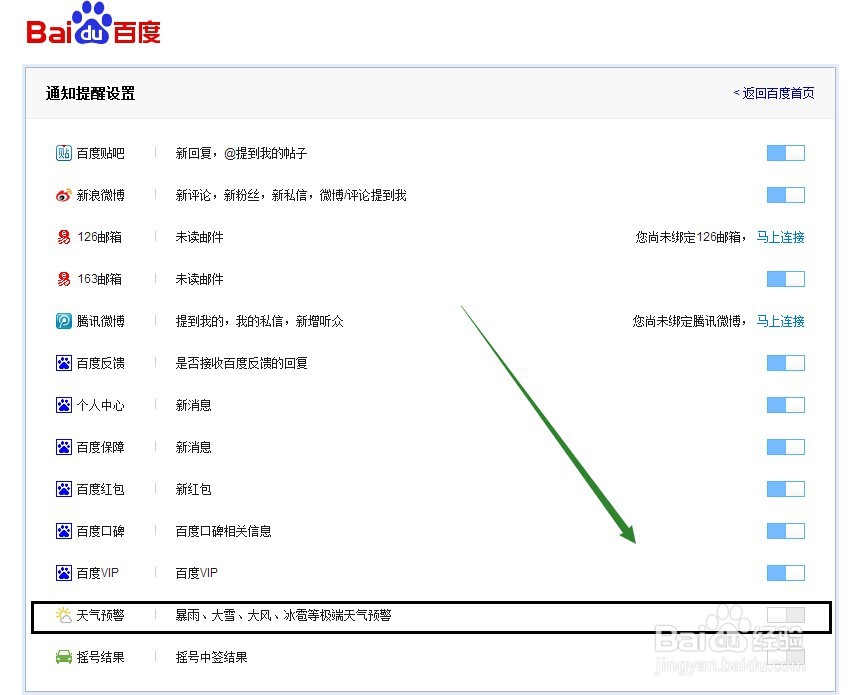Click text 百度口碑相关信息

[x=223, y=531]
